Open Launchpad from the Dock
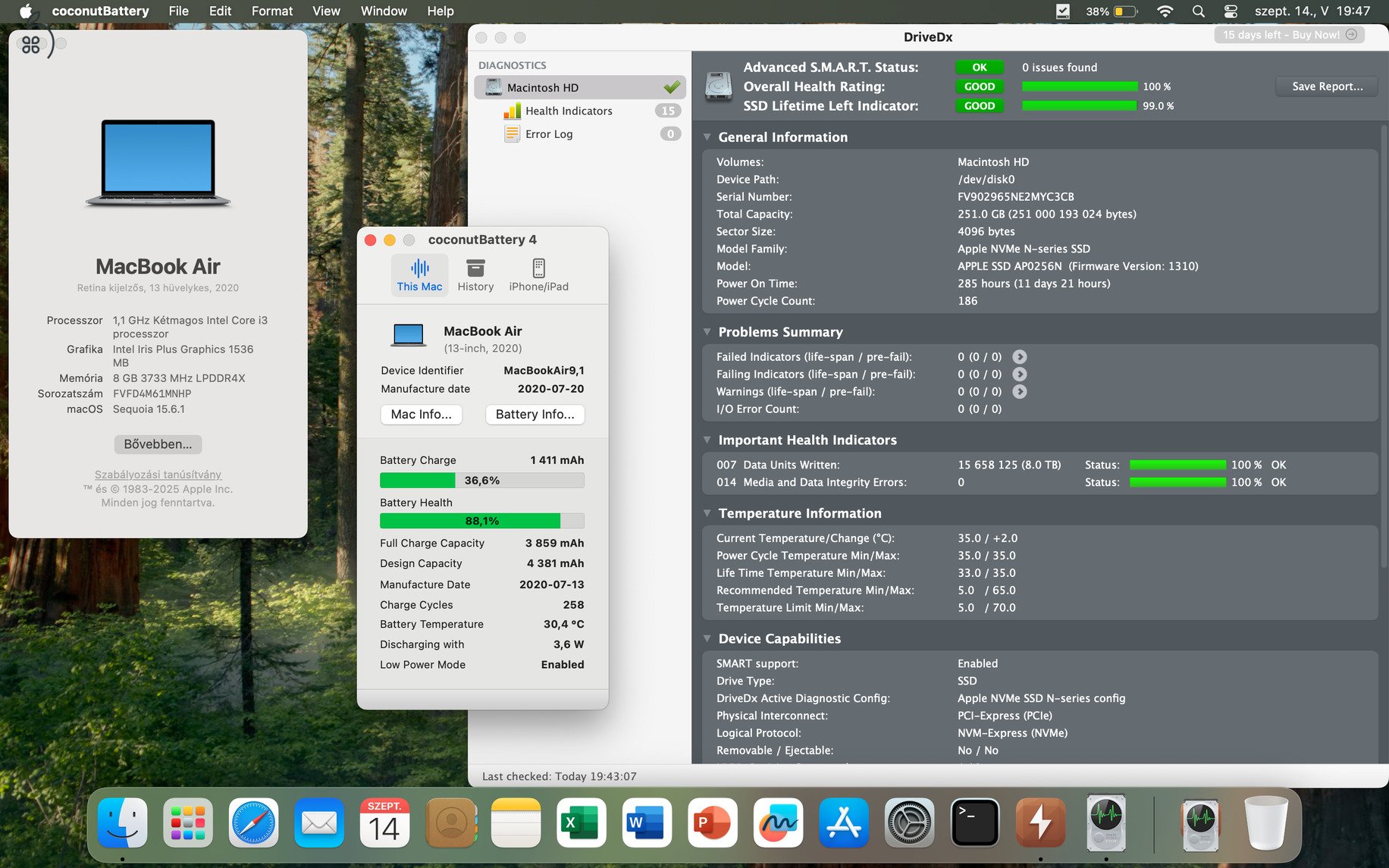 188,823
